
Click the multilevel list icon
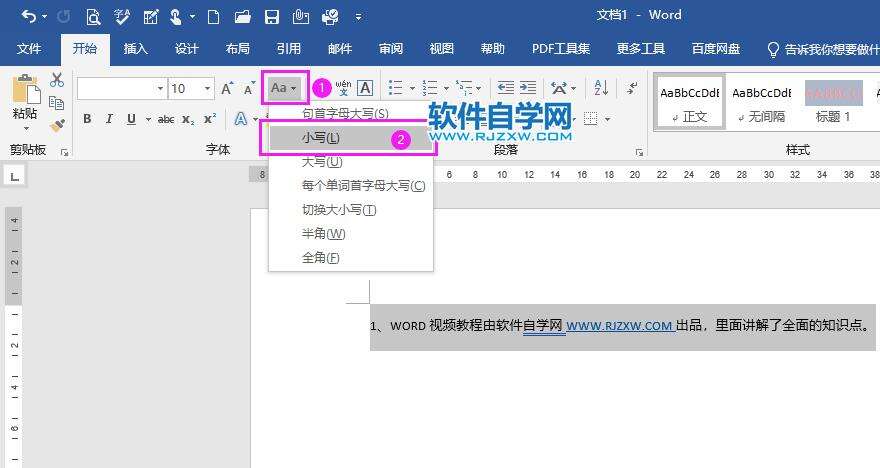464,88
